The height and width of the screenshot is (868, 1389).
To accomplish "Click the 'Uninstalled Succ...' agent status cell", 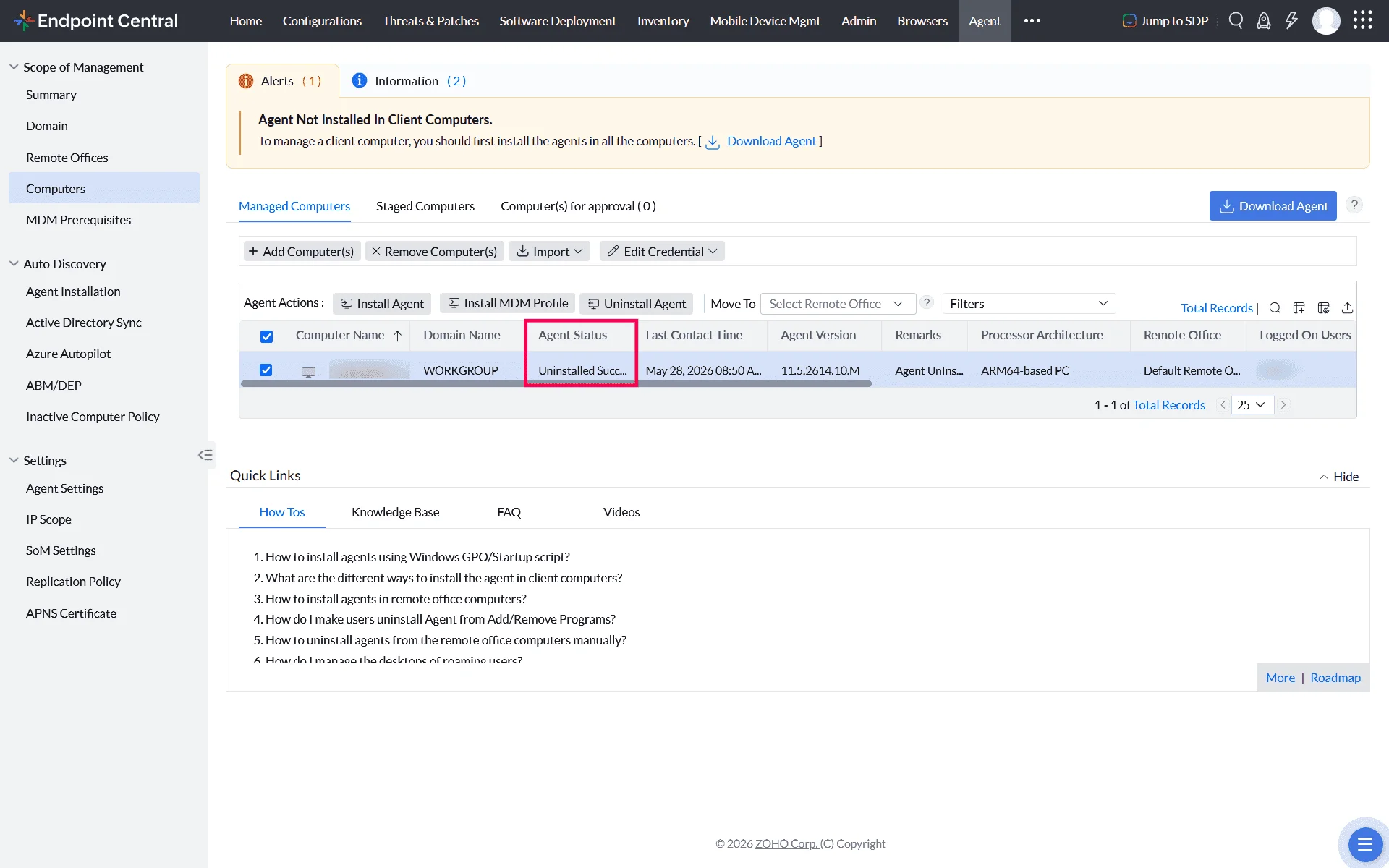I will [x=582, y=370].
